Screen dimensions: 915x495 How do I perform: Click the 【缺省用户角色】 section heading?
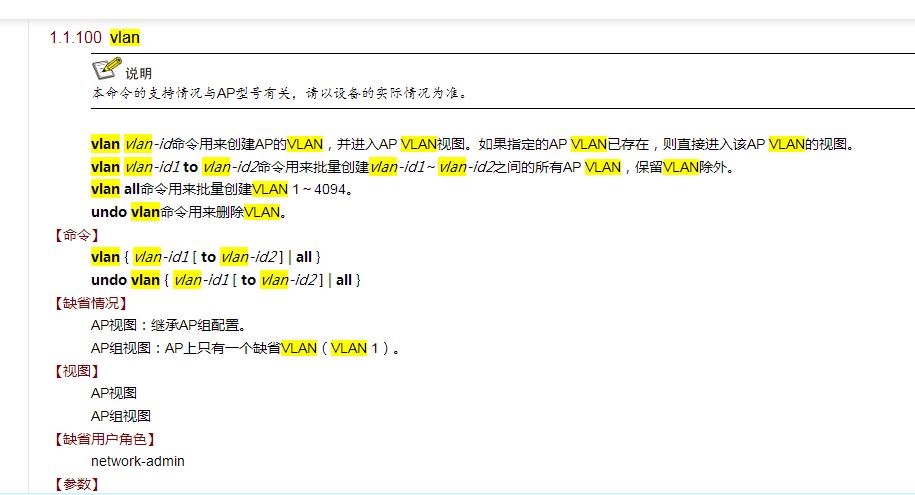[104, 439]
